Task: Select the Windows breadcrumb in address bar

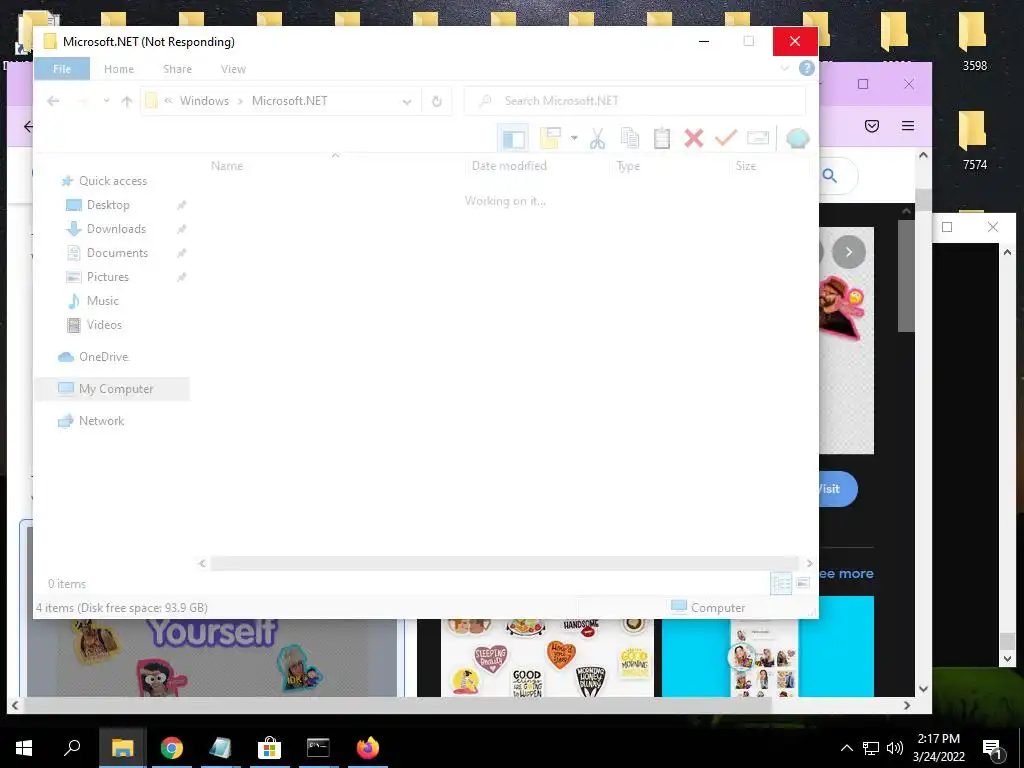Action: 204,101
